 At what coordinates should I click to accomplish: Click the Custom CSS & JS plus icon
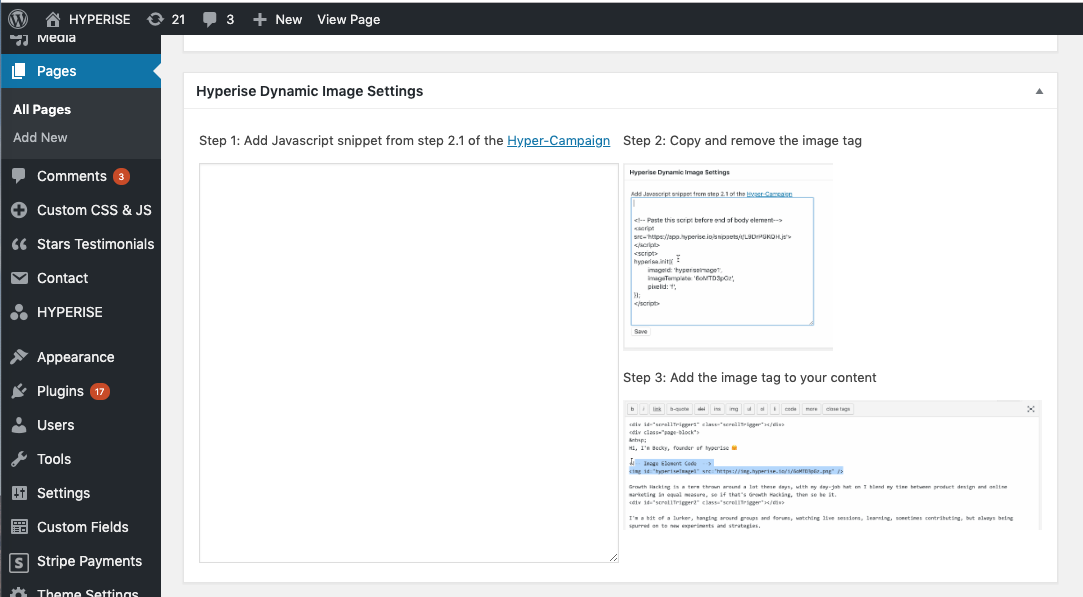(x=19, y=210)
